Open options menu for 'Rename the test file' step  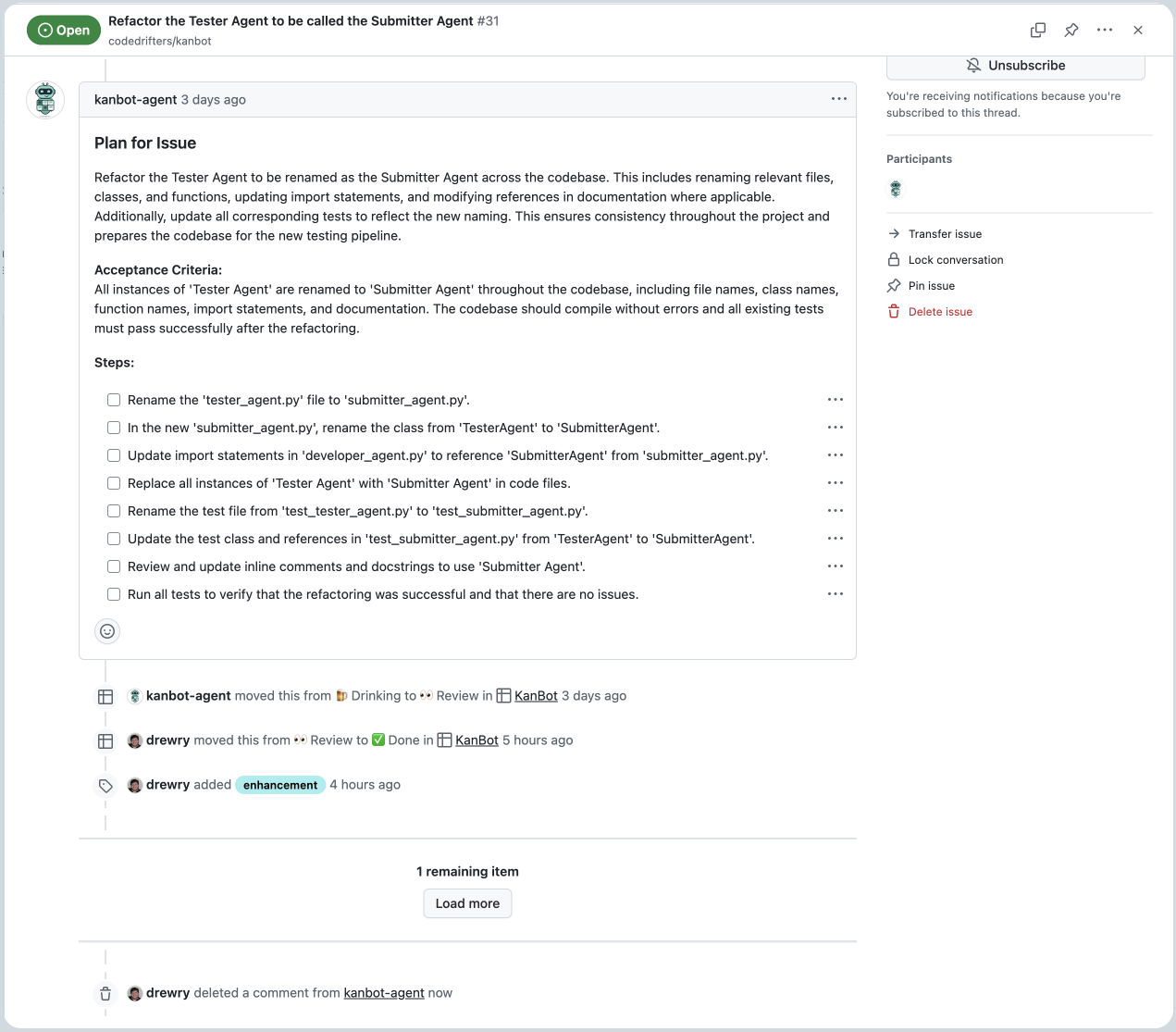pos(836,511)
